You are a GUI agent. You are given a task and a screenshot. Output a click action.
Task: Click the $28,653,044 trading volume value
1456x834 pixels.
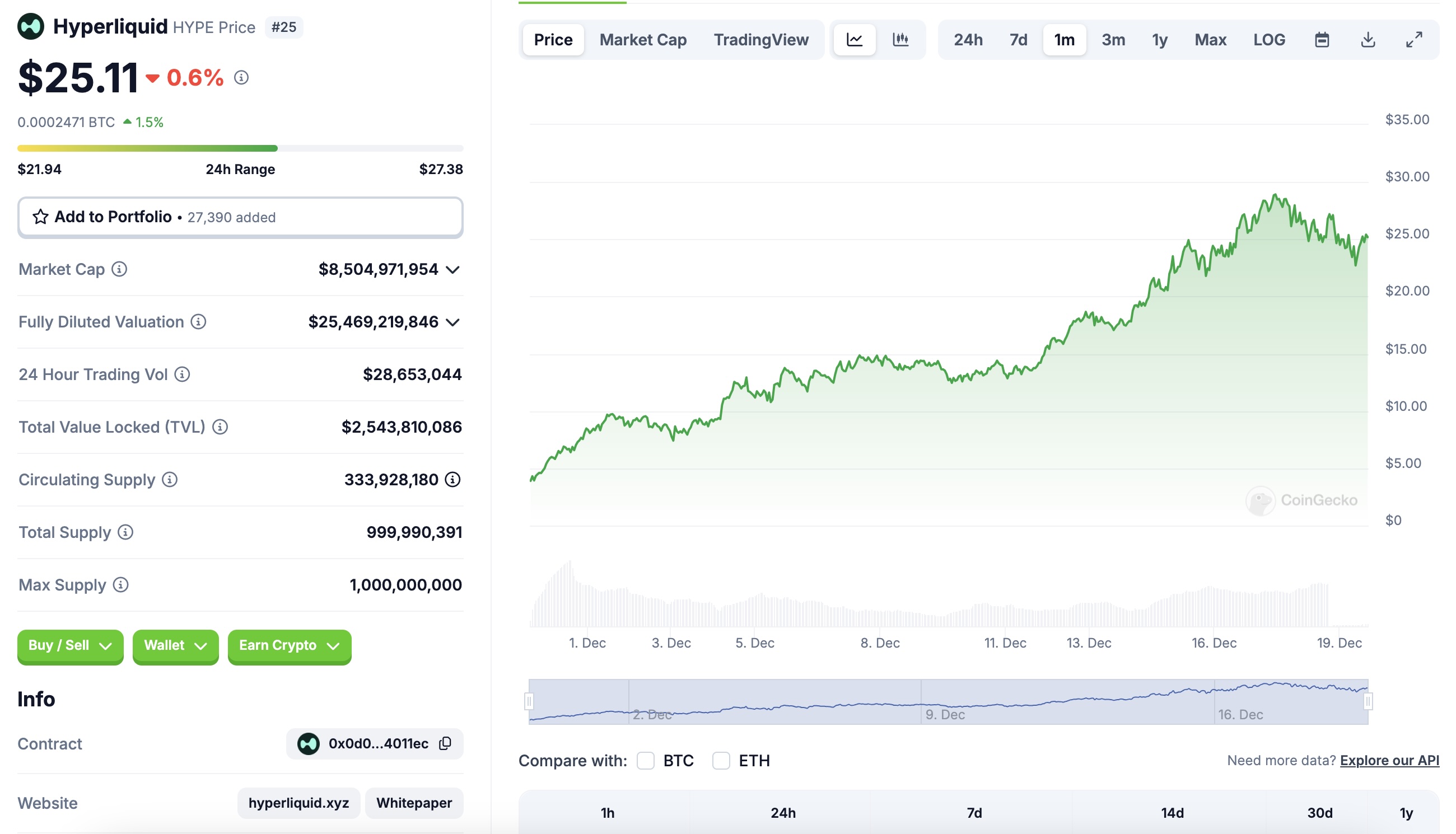(412, 374)
